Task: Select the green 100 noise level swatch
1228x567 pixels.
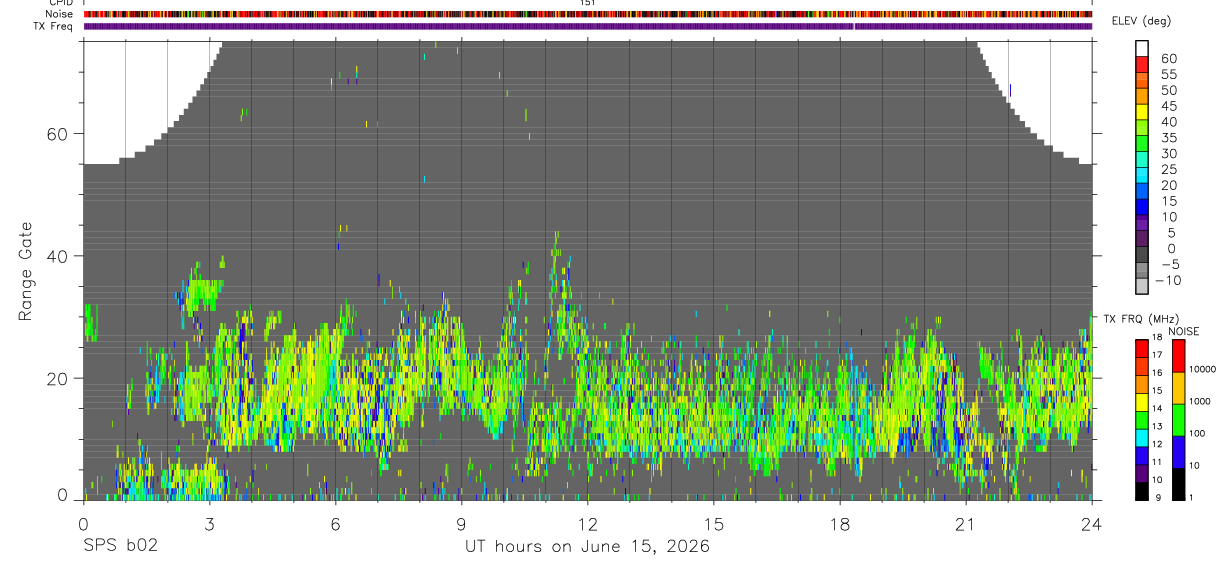Action: [x=1177, y=419]
